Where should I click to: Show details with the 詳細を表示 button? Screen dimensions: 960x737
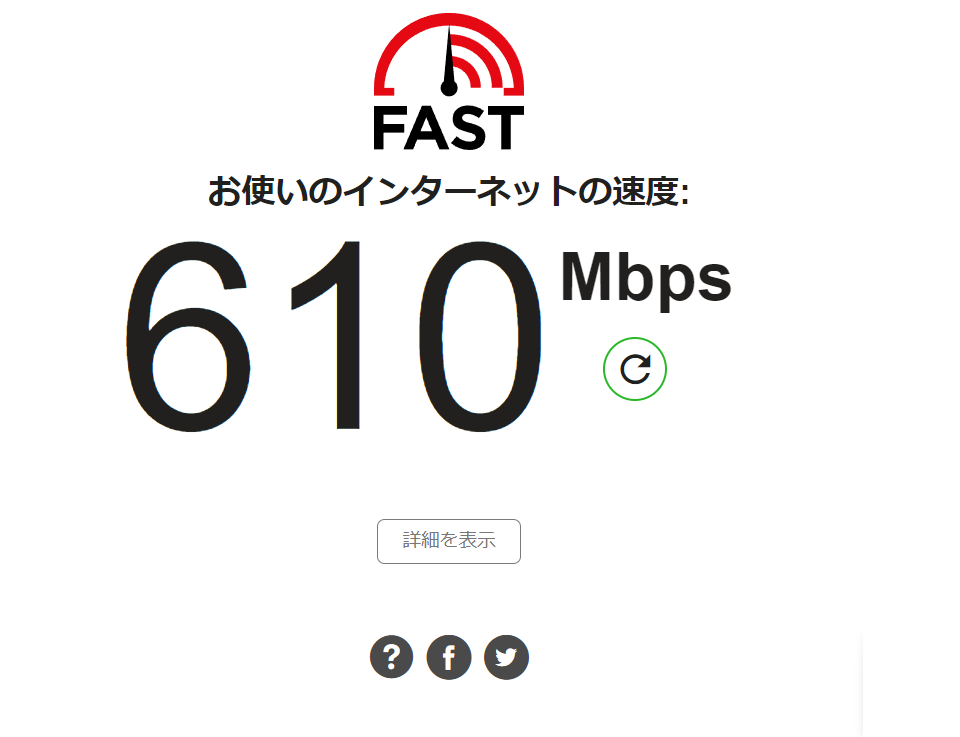click(449, 541)
